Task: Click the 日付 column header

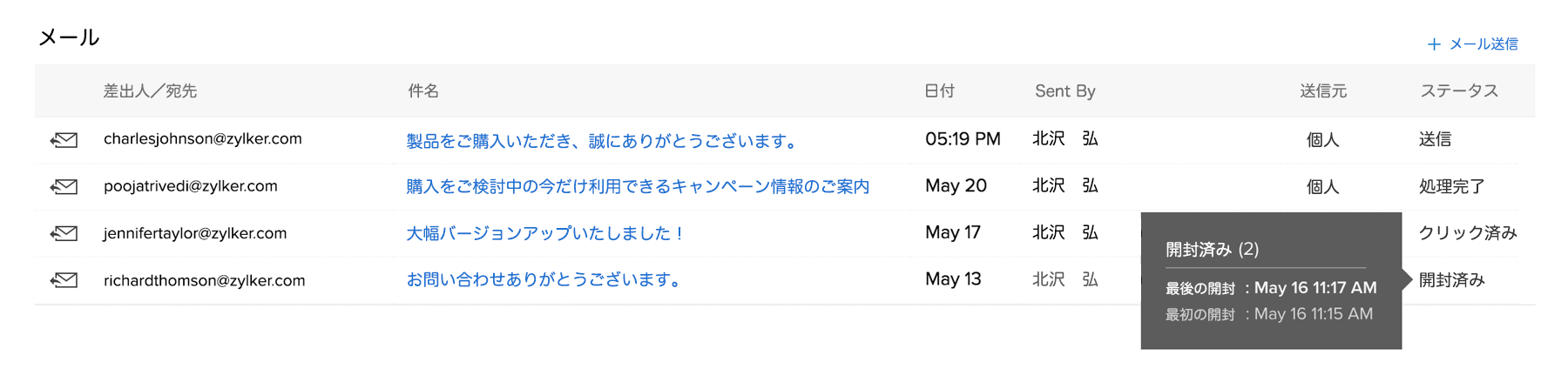Action: click(939, 91)
